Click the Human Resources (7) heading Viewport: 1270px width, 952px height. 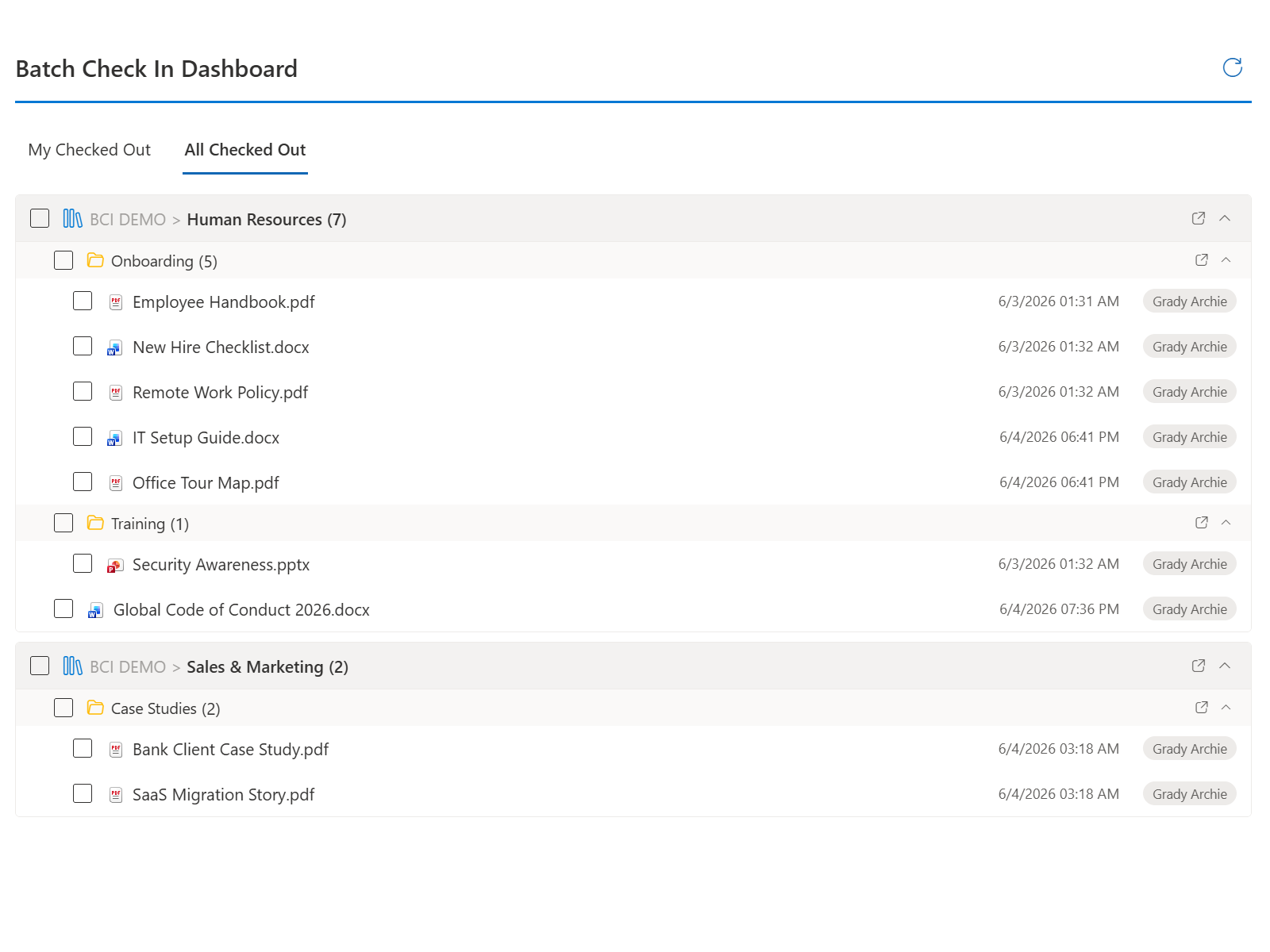pyautogui.click(x=267, y=220)
